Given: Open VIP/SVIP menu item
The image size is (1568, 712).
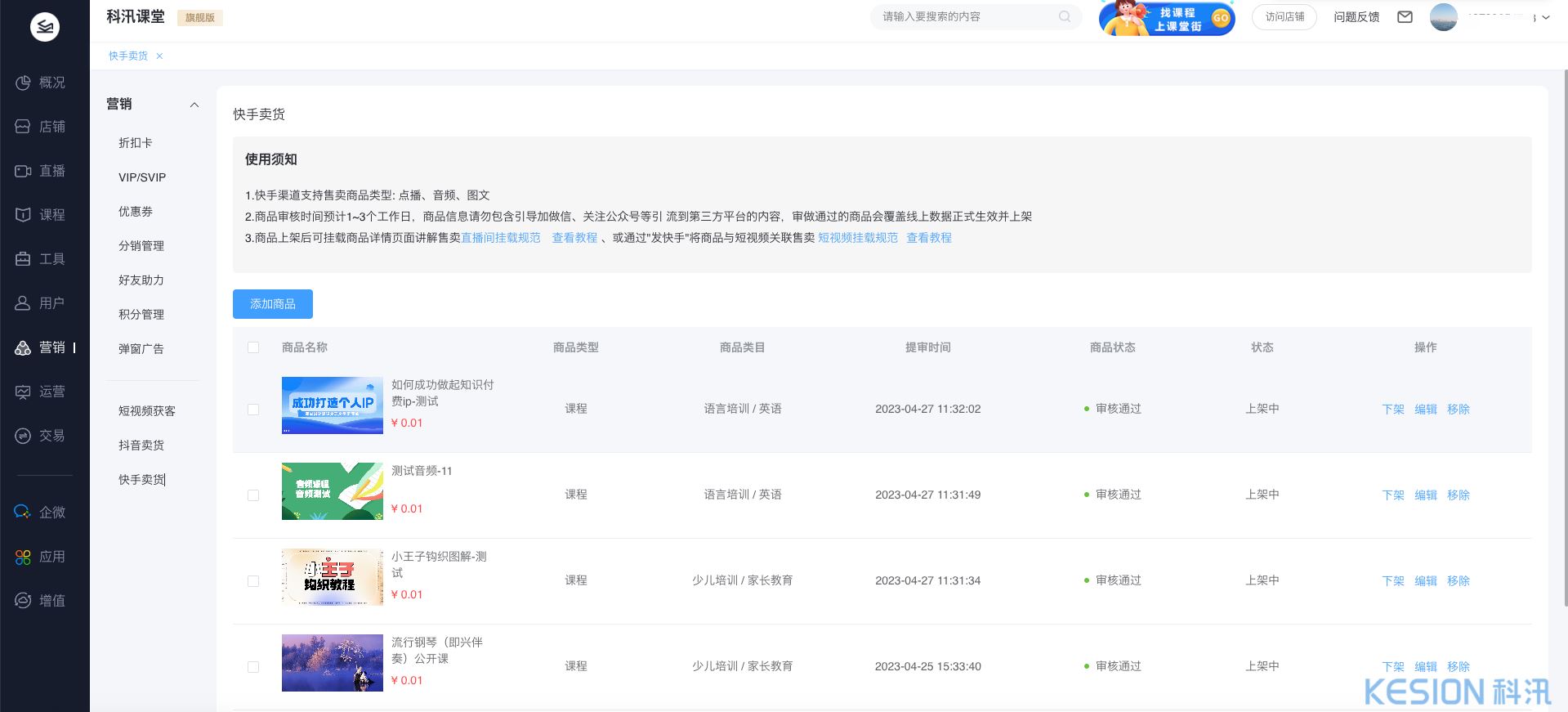Looking at the screenshot, I should pos(142,177).
